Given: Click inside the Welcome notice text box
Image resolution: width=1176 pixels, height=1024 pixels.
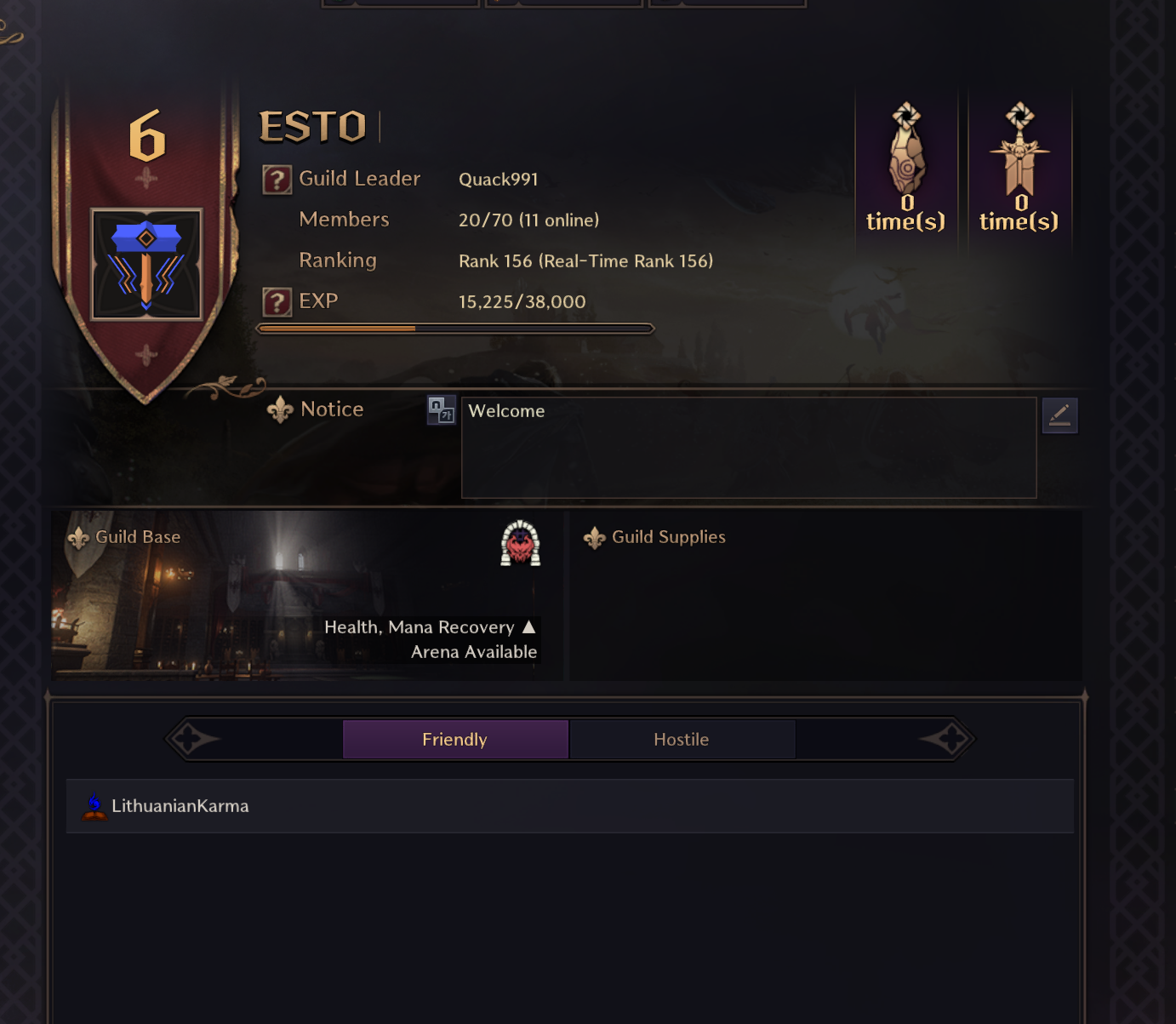Looking at the screenshot, I should (749, 448).
